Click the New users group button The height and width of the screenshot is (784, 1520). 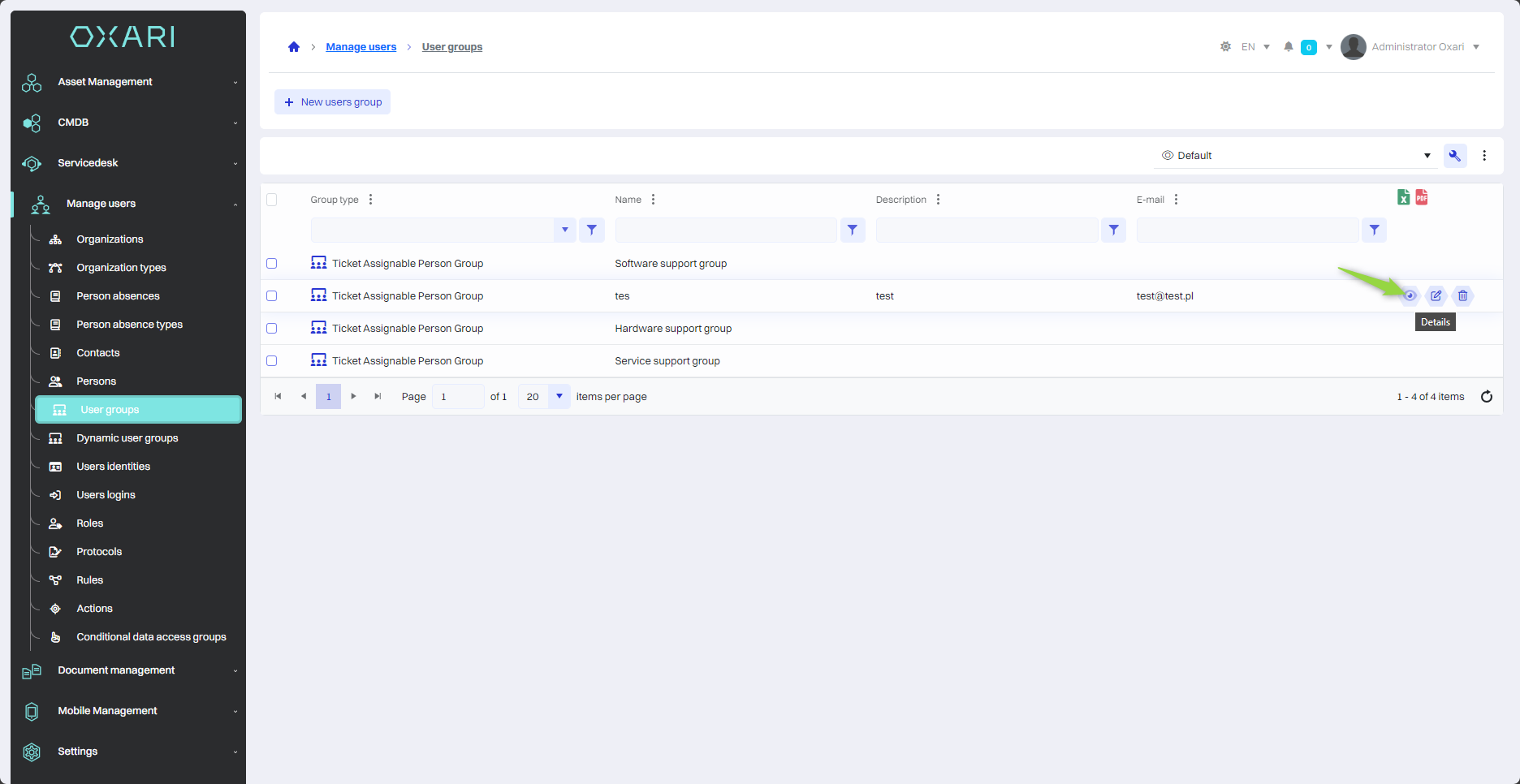[x=333, y=102]
